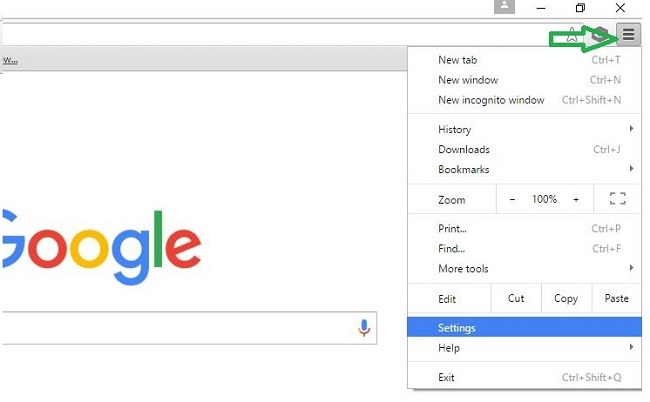Screen dimensions: 650x402
Task: Select Settings from the menu
Action: (524, 327)
